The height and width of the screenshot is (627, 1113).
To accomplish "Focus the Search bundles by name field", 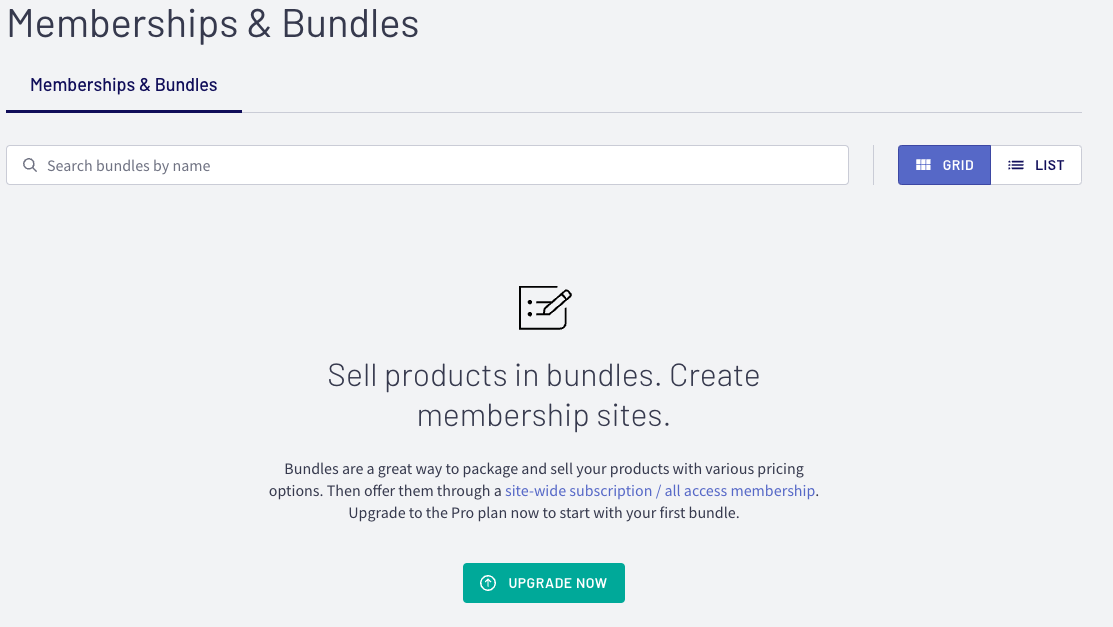I will 440,166.
